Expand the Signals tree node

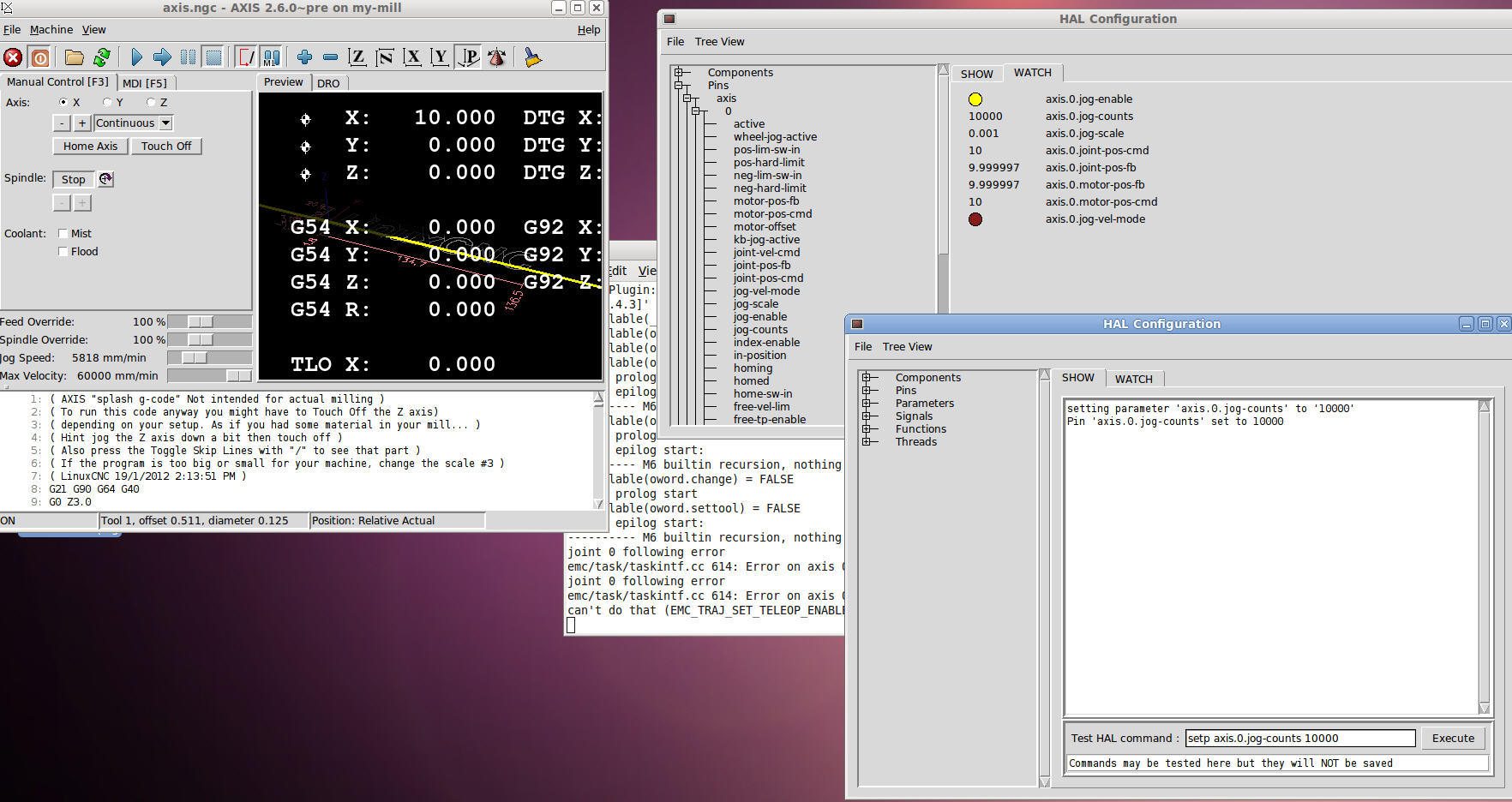click(867, 416)
